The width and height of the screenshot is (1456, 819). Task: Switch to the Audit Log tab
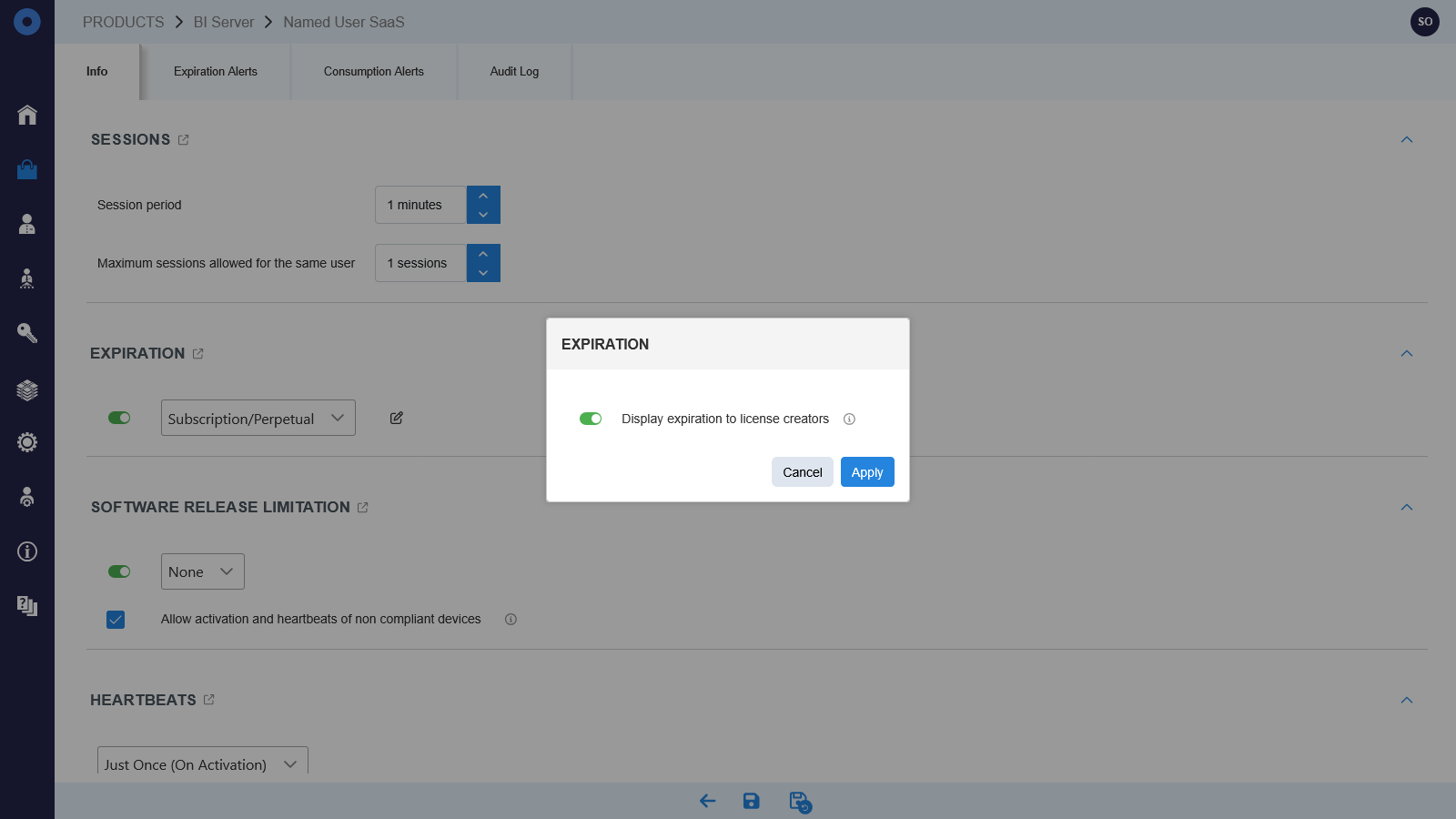[x=514, y=72]
